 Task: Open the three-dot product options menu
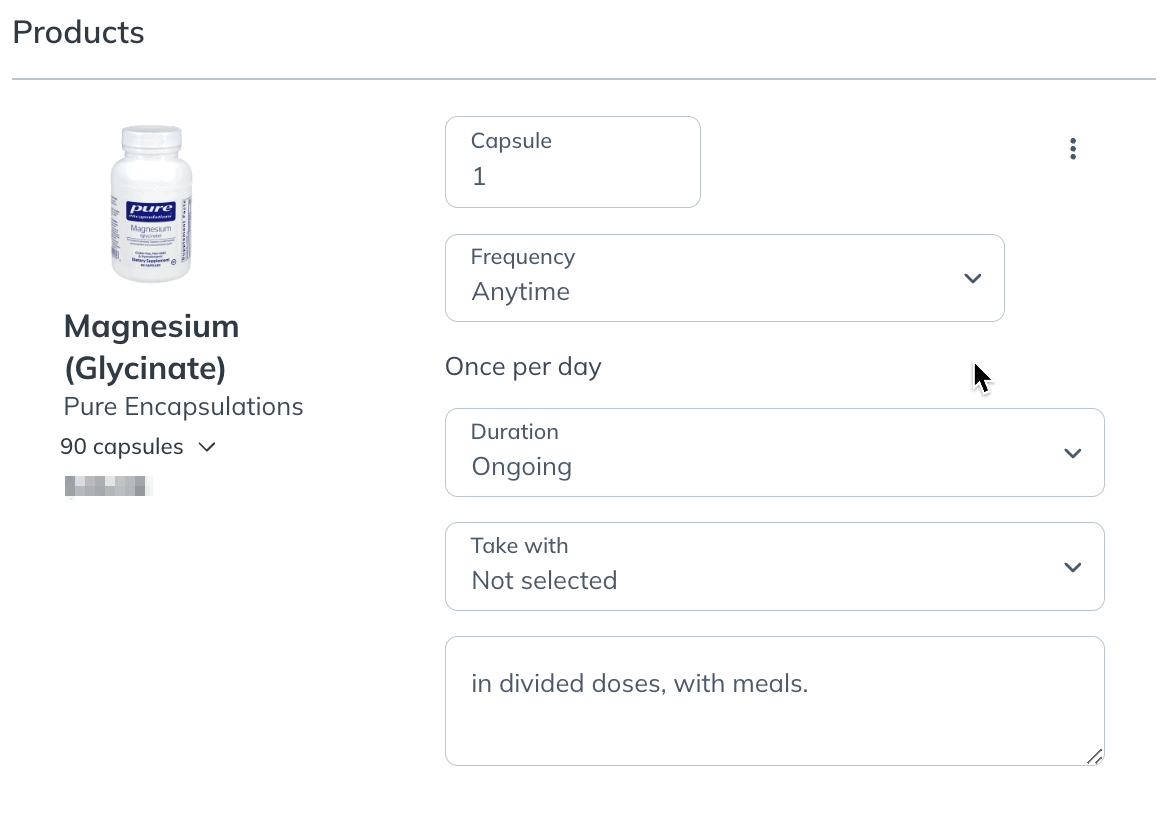point(1072,149)
